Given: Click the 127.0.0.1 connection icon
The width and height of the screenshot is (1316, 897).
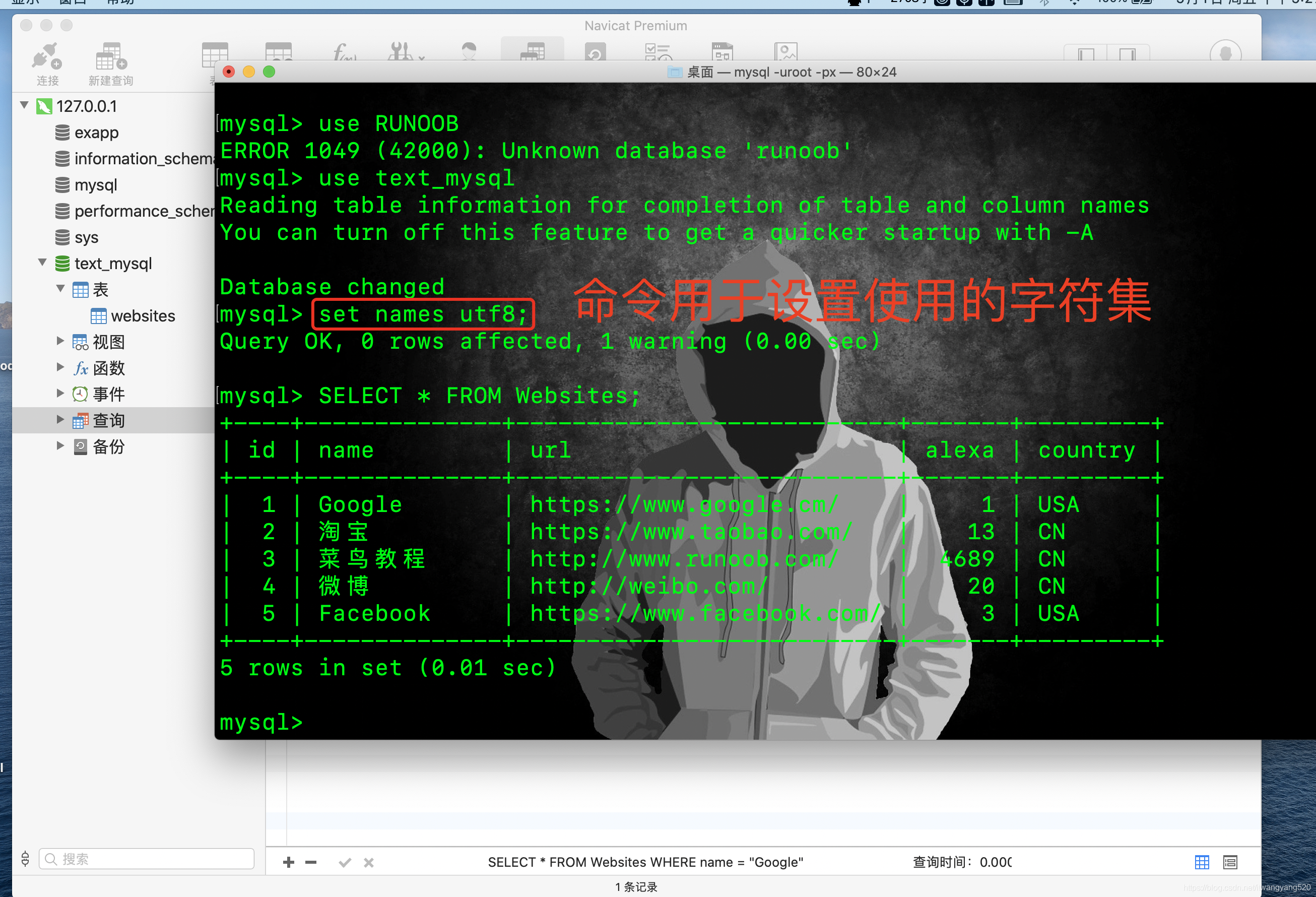Looking at the screenshot, I should pyautogui.click(x=44, y=106).
